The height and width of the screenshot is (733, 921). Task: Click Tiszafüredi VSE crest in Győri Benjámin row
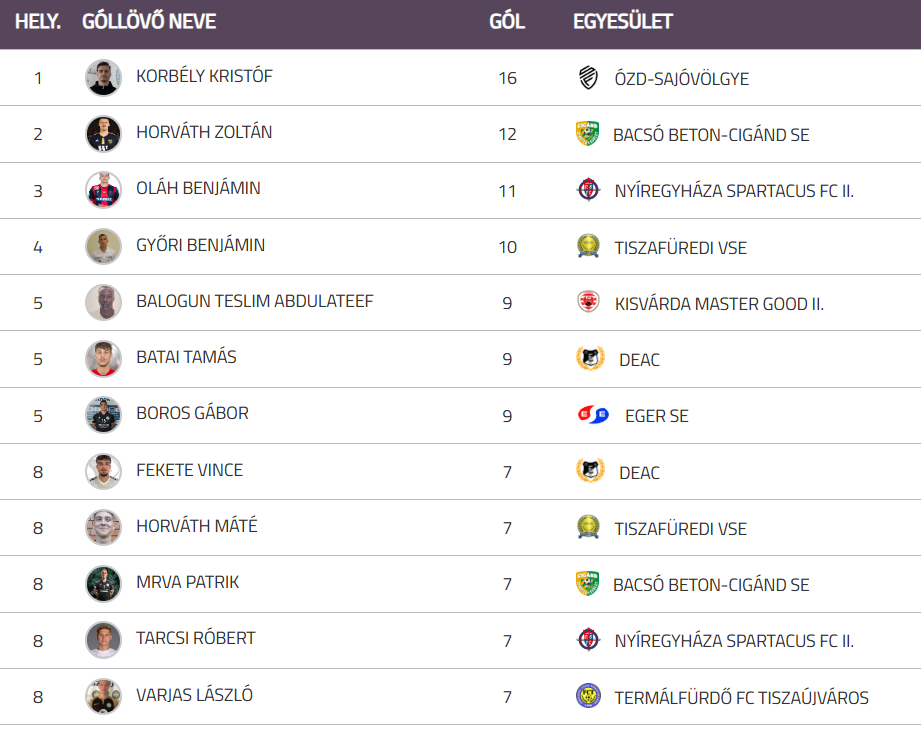point(588,246)
